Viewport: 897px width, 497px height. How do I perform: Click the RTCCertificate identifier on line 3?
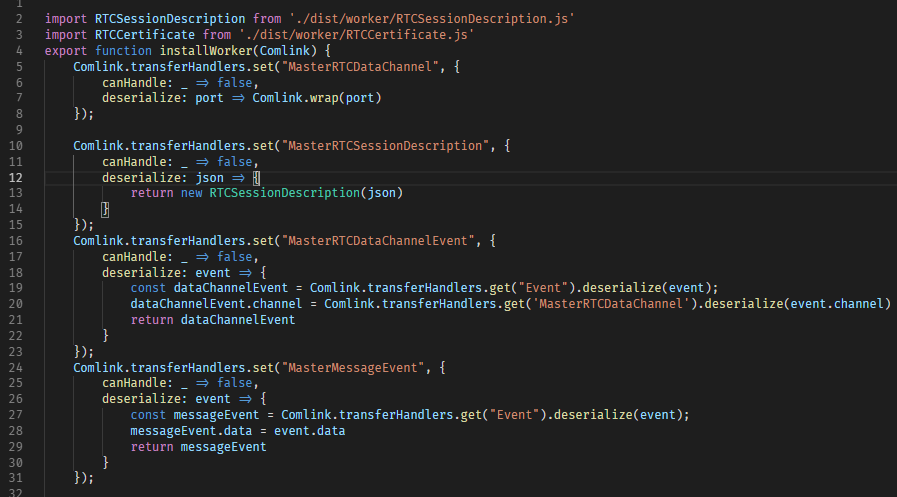[x=145, y=35]
